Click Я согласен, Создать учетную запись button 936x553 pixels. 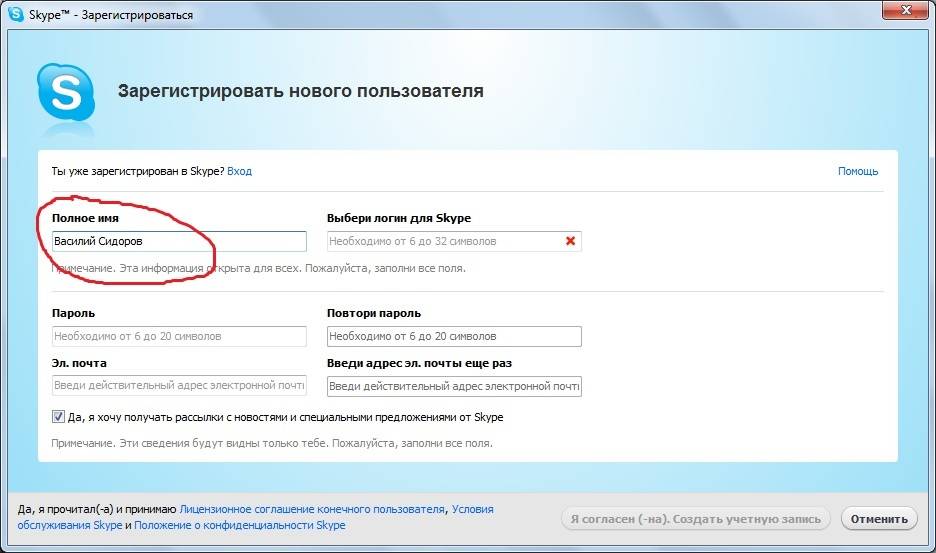695,519
